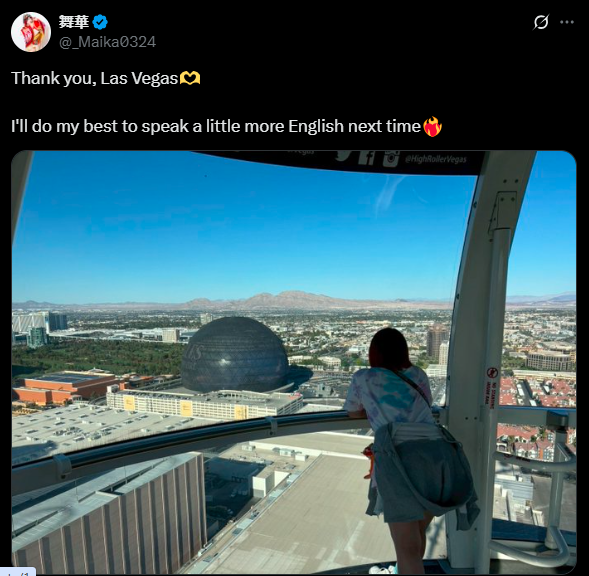The image size is (589, 576).
Task: Click the mountain range on the photo horizon
Action: [x=285, y=300]
